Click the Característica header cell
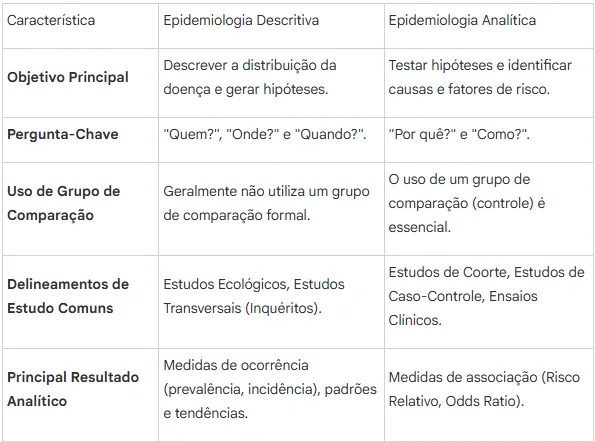This screenshot has height=442, width=595. coord(80,26)
